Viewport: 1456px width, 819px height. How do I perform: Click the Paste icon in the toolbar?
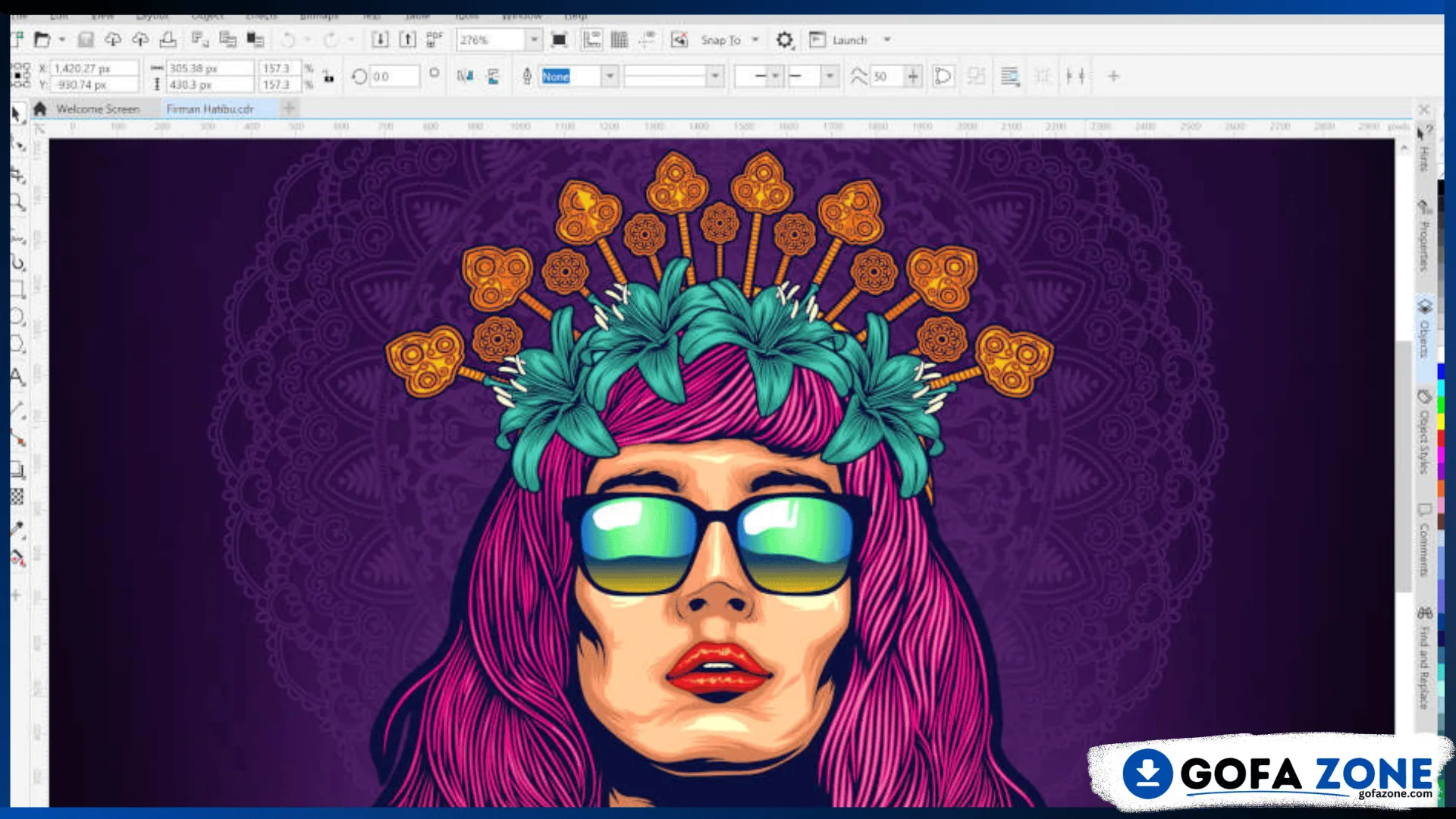[x=255, y=39]
